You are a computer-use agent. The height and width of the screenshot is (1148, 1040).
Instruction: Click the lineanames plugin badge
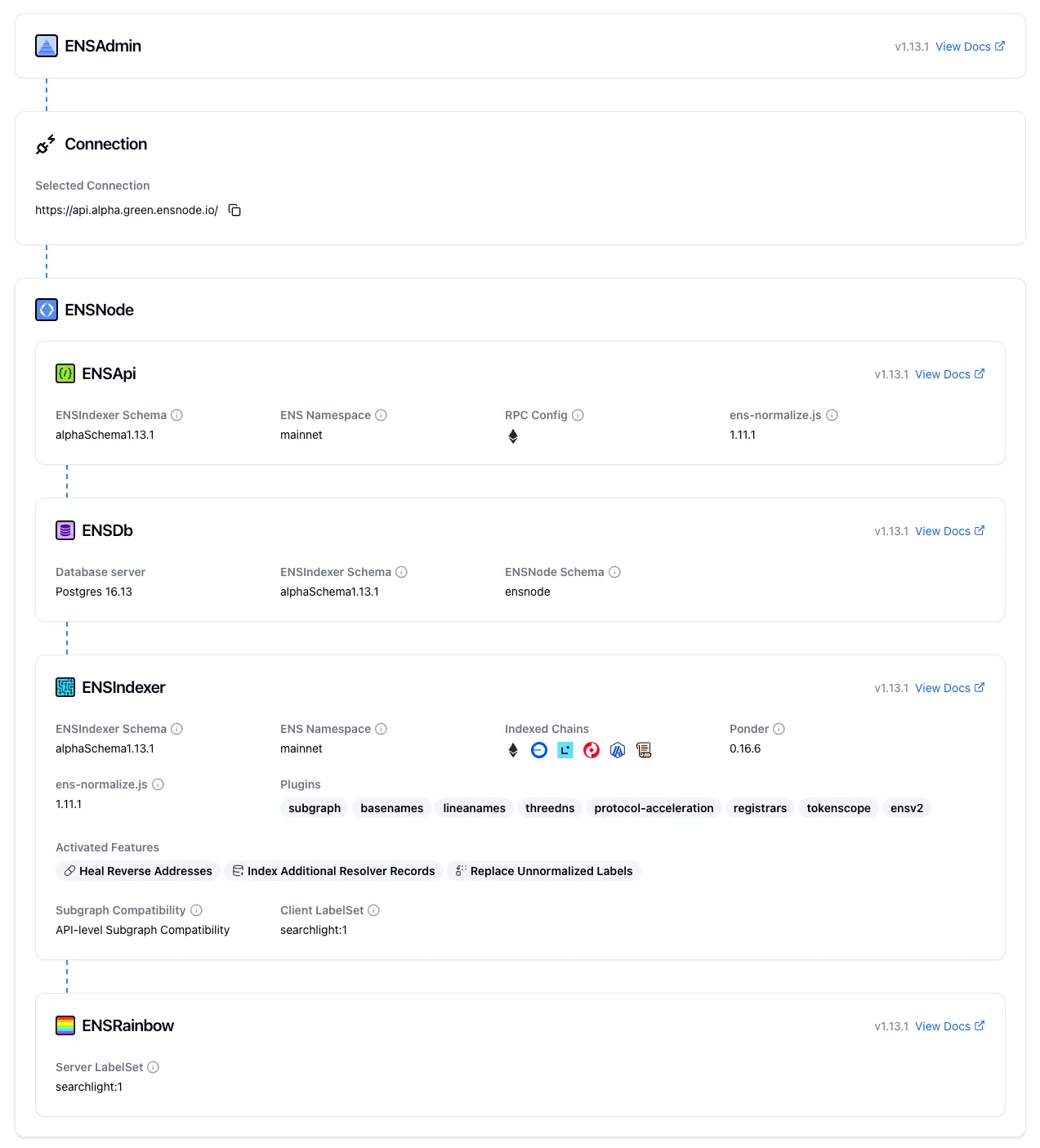pyautogui.click(x=475, y=808)
